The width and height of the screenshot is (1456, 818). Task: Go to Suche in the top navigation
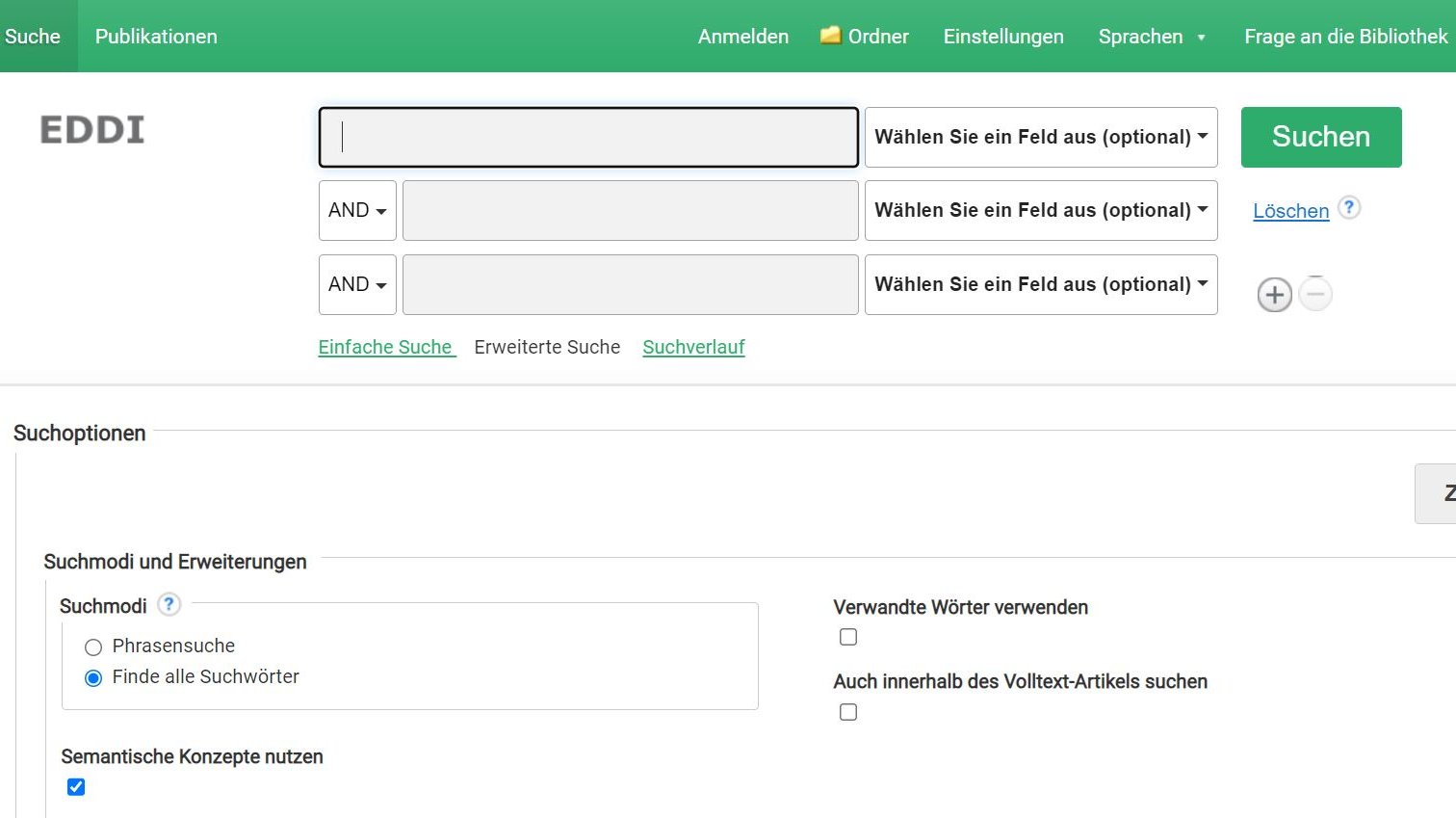(33, 37)
